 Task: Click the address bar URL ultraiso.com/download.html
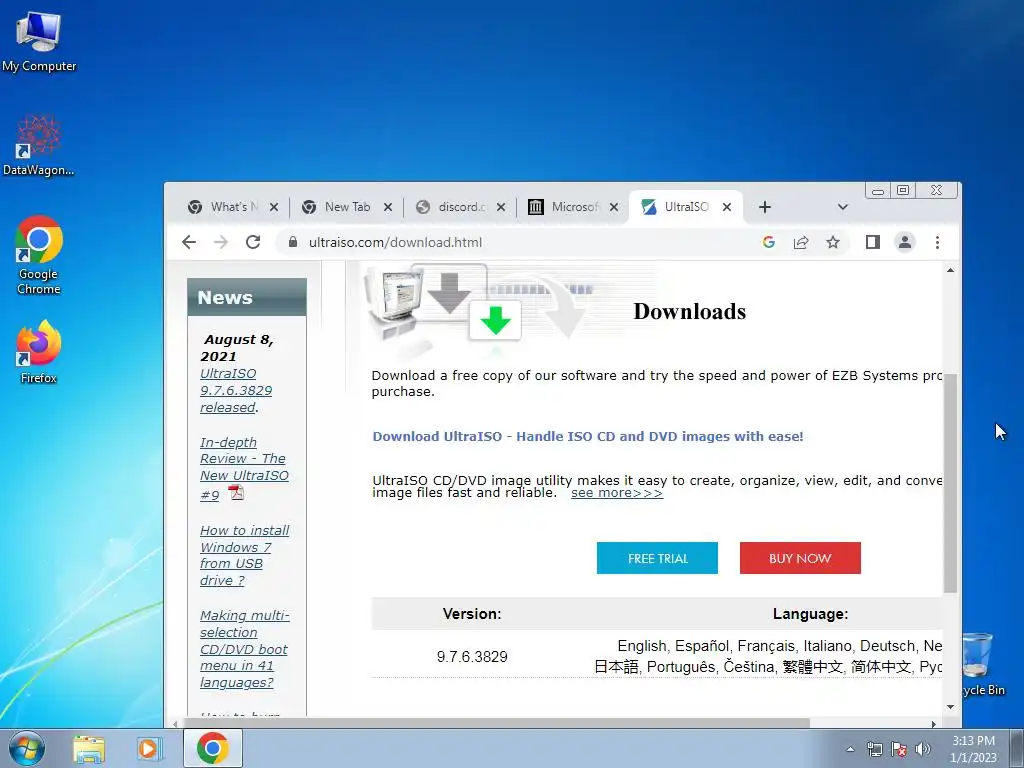[x=395, y=242]
